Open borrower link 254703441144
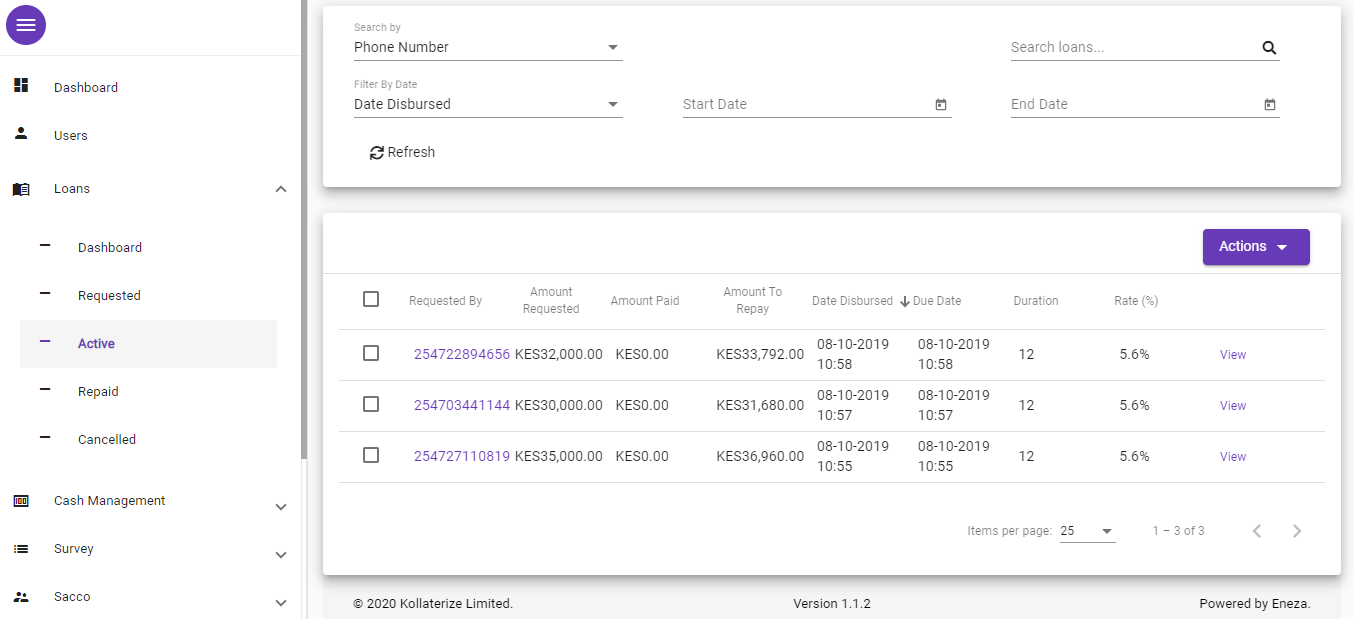This screenshot has width=1354, height=619. point(462,405)
